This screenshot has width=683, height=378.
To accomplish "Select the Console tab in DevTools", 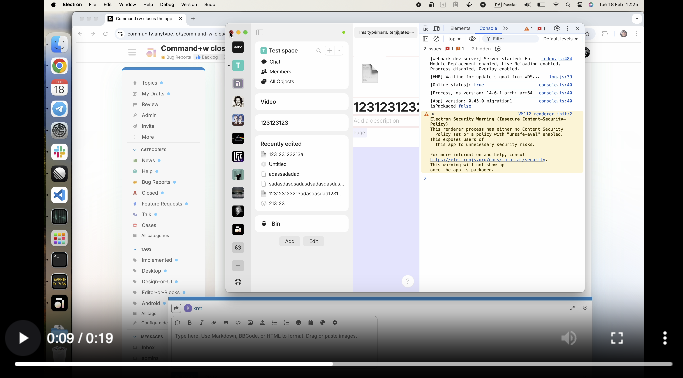I will click(x=488, y=28).
